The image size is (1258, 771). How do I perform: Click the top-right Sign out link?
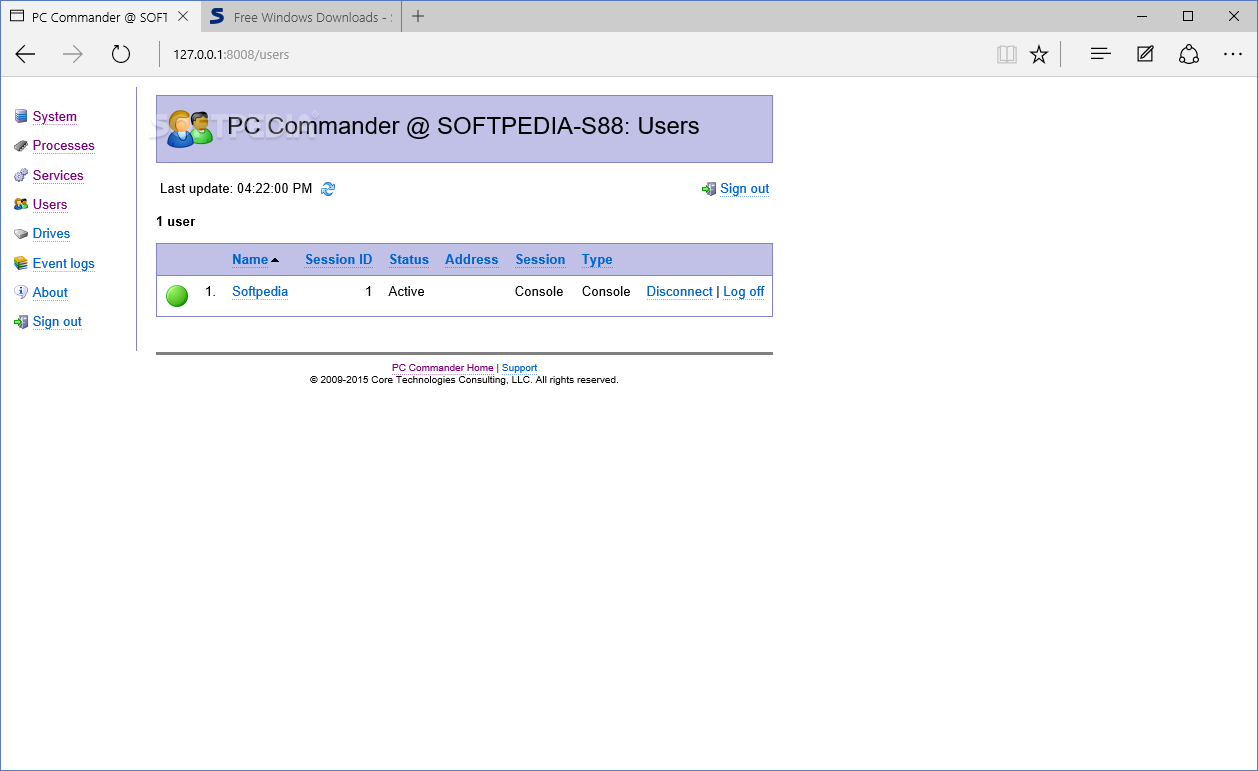point(744,189)
